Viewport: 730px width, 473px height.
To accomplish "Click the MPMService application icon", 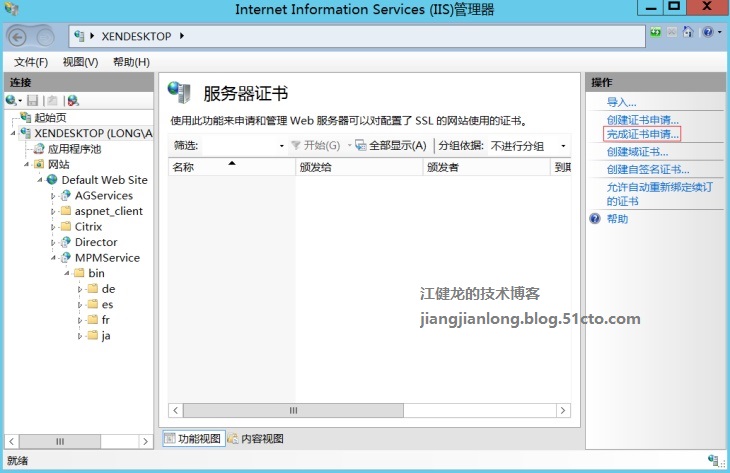I will (66, 257).
